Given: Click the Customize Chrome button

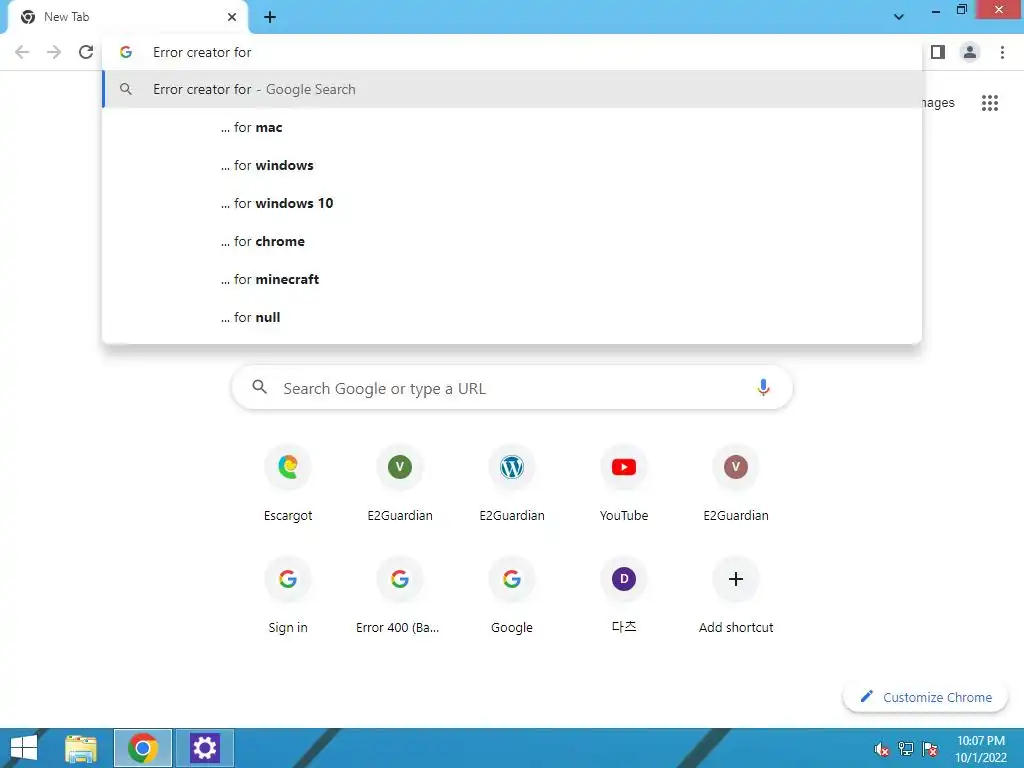Looking at the screenshot, I should click(x=925, y=697).
